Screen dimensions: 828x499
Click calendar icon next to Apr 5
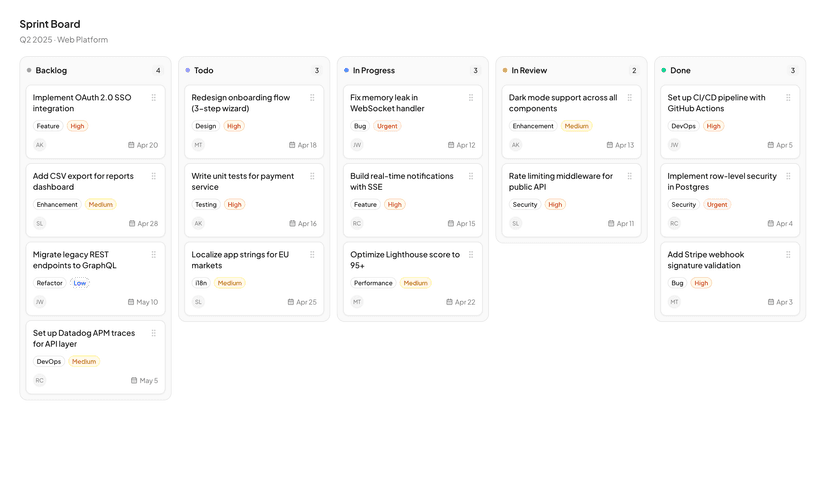coord(770,145)
